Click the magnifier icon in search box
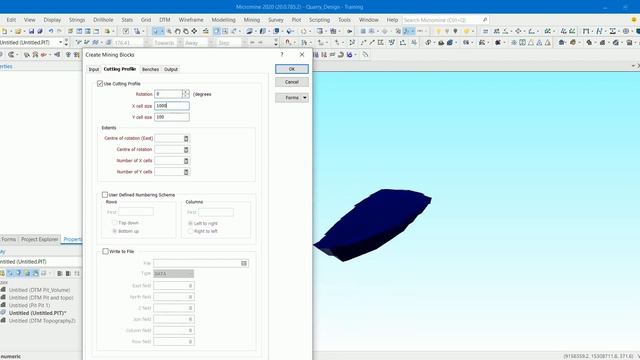This screenshot has height=360, width=640. pyautogui.click(x=485, y=20)
